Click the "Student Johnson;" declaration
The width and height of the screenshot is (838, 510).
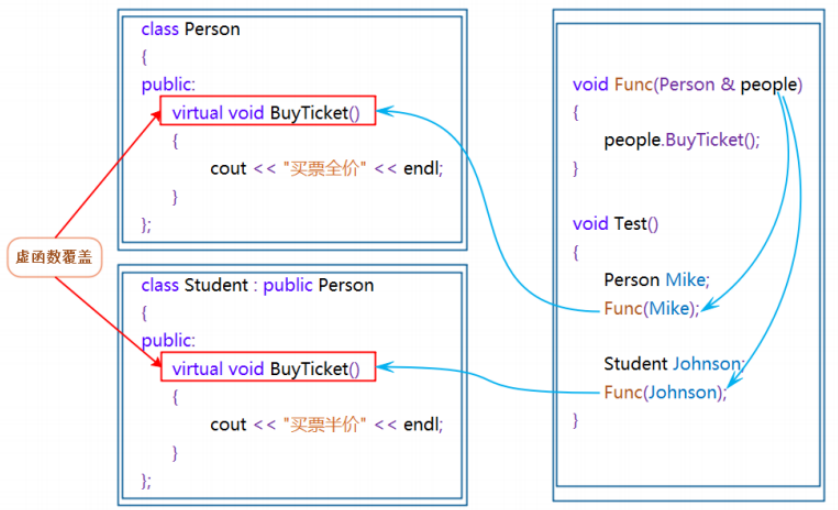point(673,364)
